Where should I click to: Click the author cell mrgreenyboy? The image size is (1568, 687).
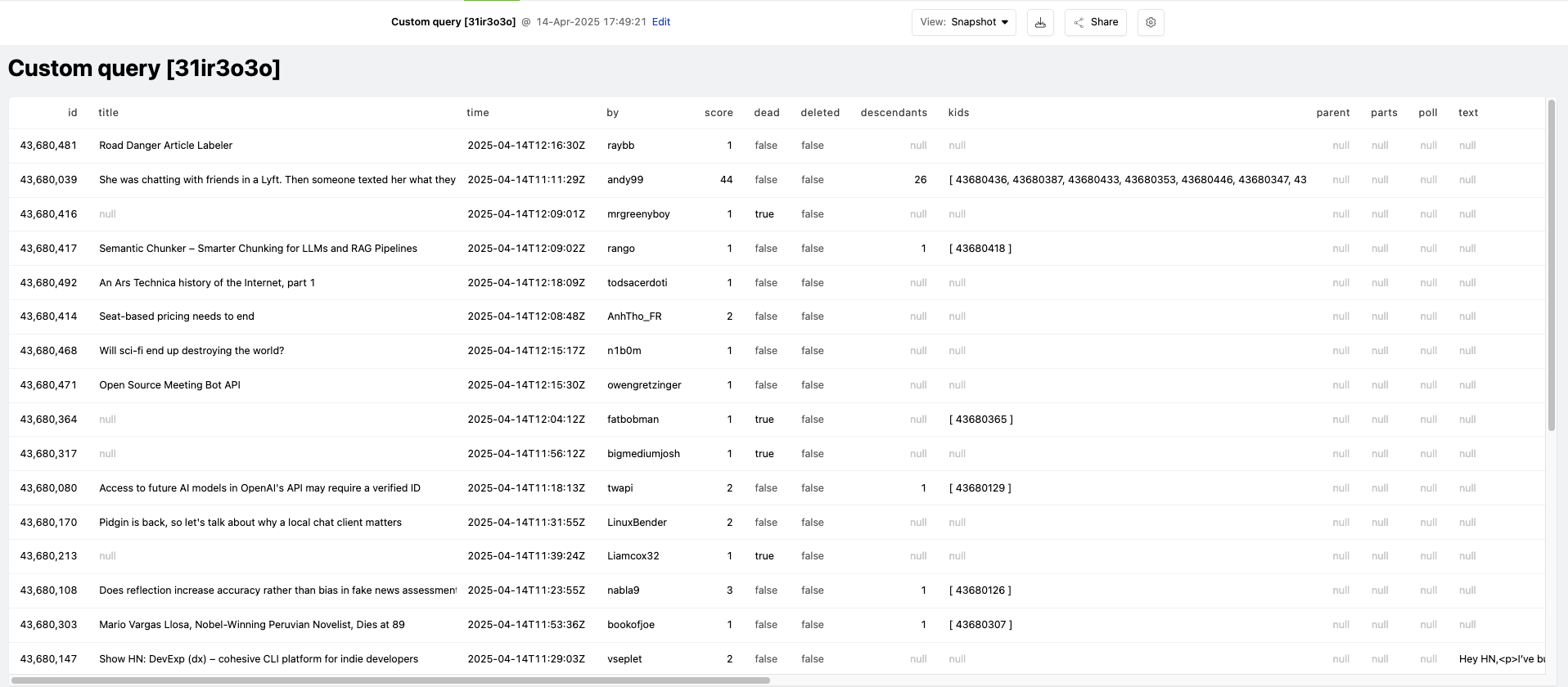point(638,214)
